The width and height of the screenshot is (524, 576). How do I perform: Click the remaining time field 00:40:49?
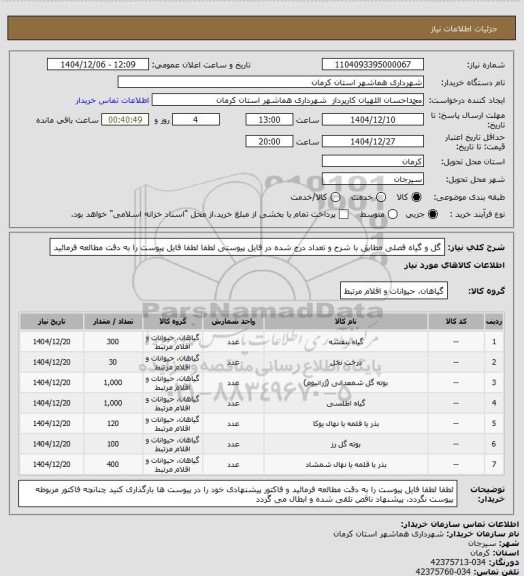[x=125, y=120]
